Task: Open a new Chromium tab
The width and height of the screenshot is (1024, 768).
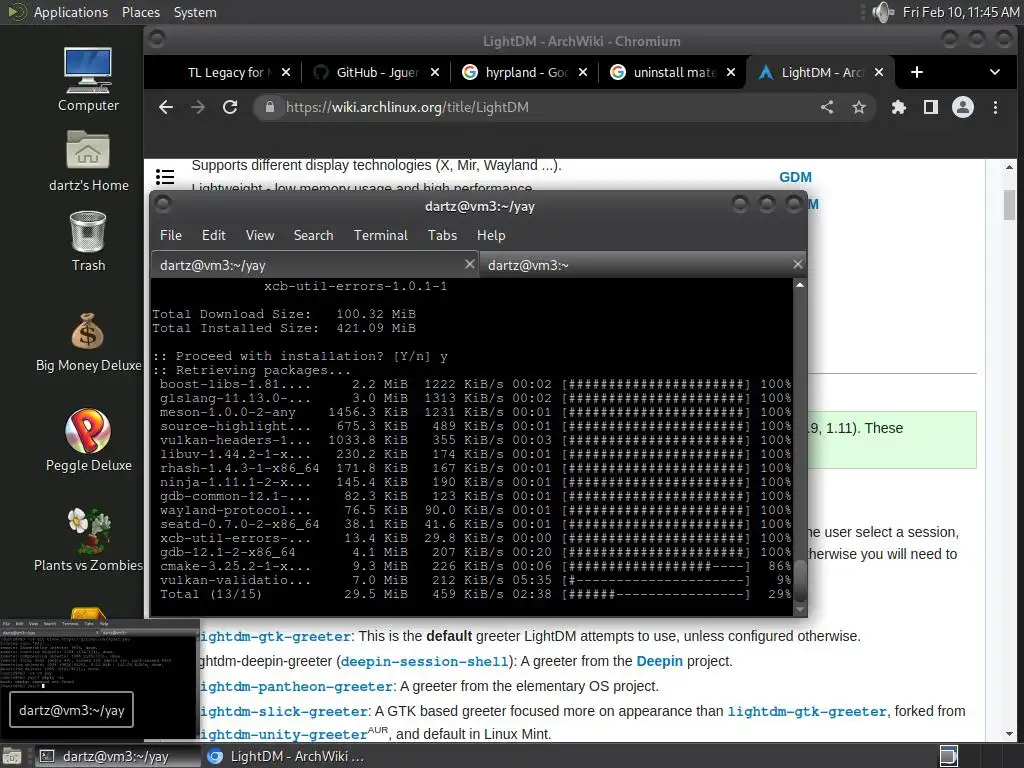Action: pyautogui.click(x=917, y=72)
